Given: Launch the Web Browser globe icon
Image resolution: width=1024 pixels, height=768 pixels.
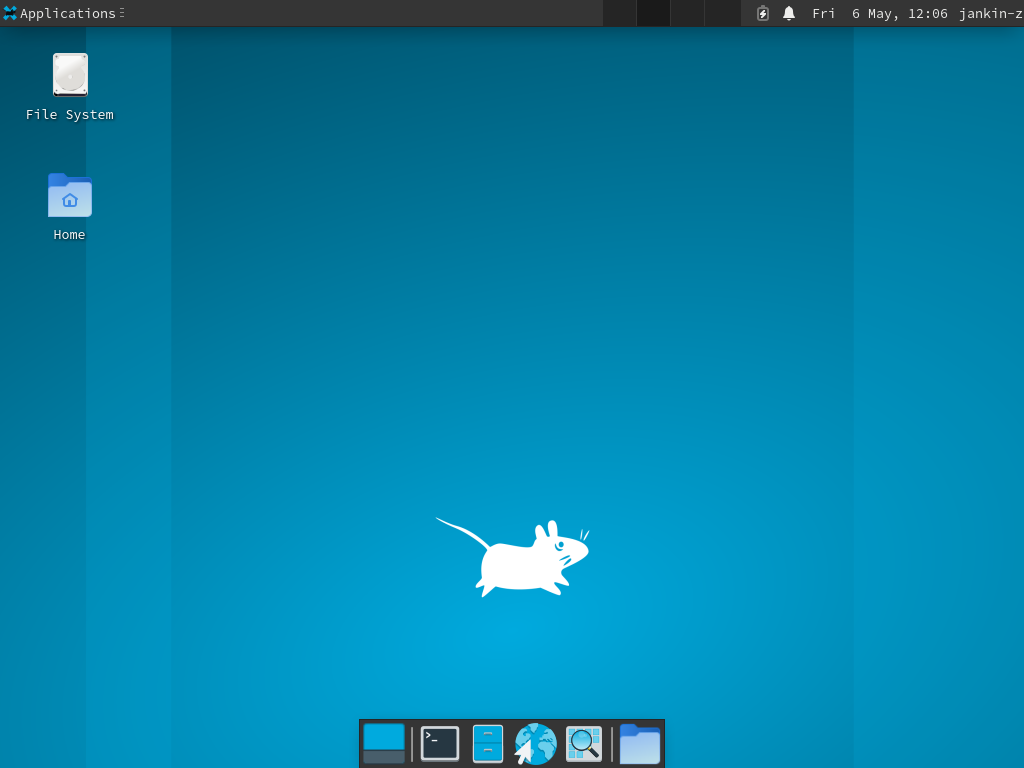Looking at the screenshot, I should pos(536,744).
